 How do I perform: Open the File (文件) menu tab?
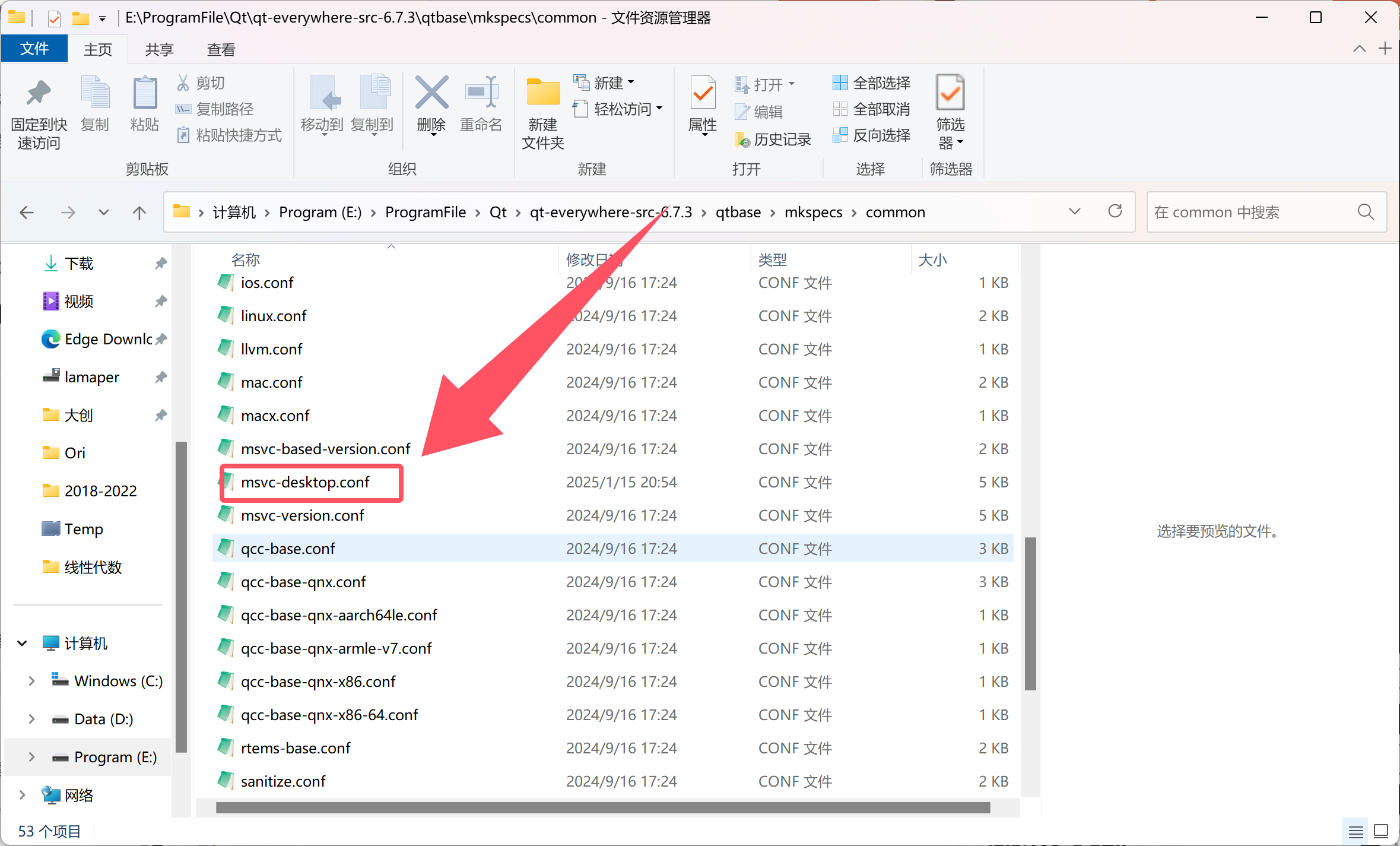tap(34, 49)
